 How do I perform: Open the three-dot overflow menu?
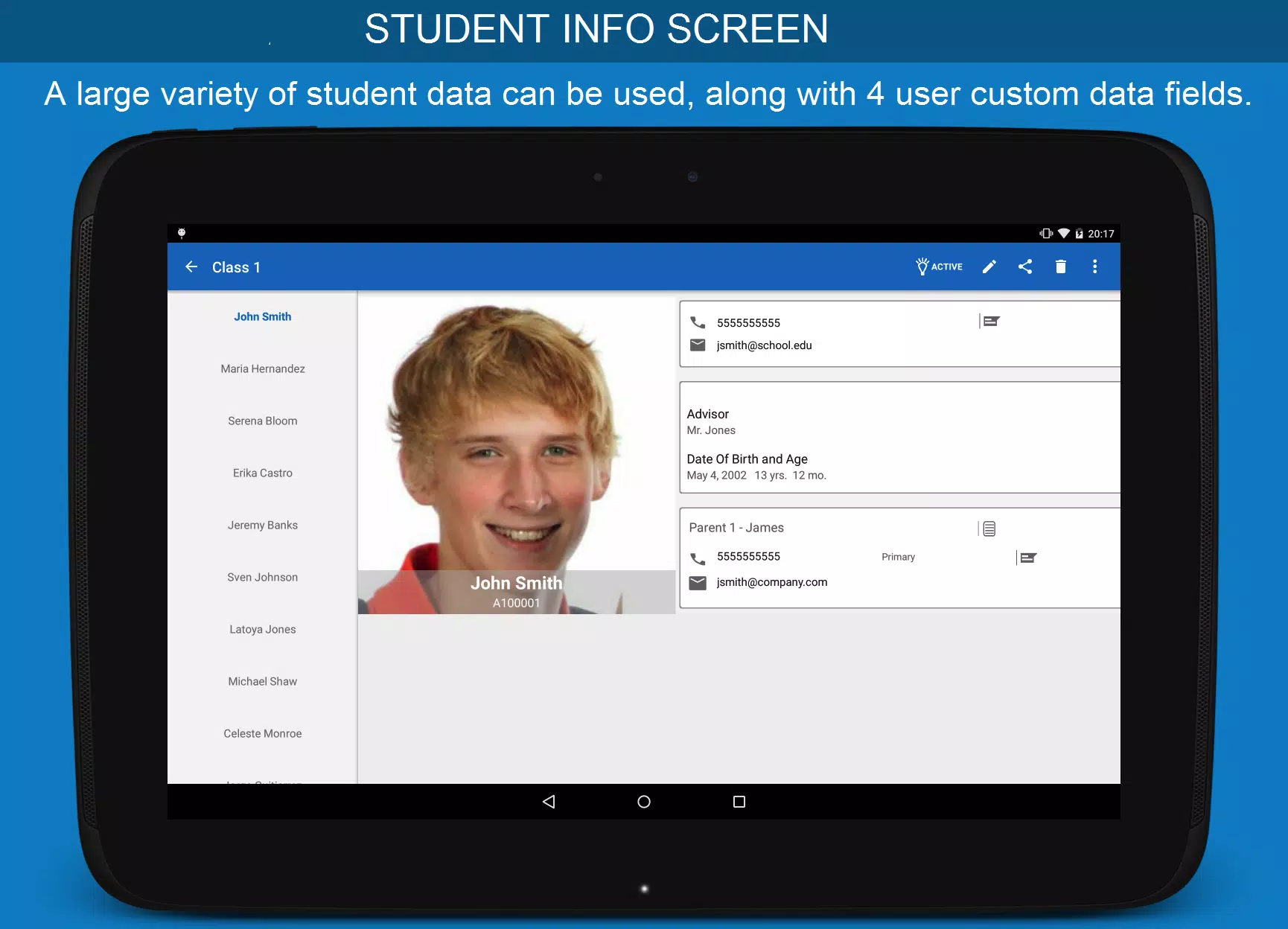(x=1094, y=266)
